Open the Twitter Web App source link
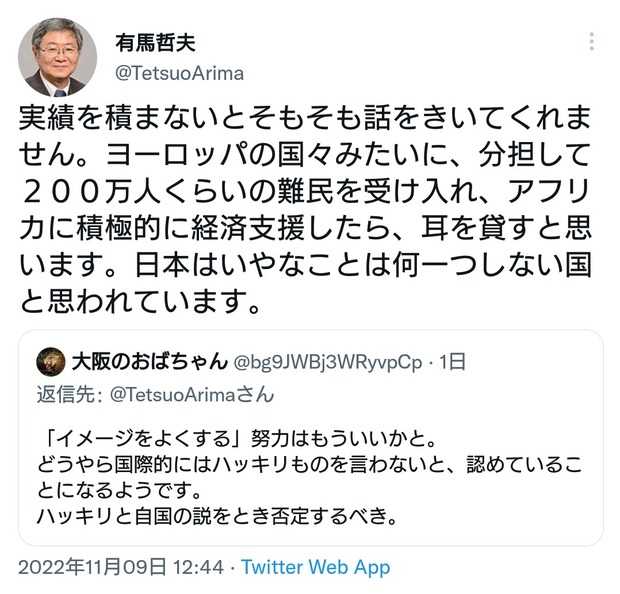Screen dimensions: 620x594 point(316,568)
